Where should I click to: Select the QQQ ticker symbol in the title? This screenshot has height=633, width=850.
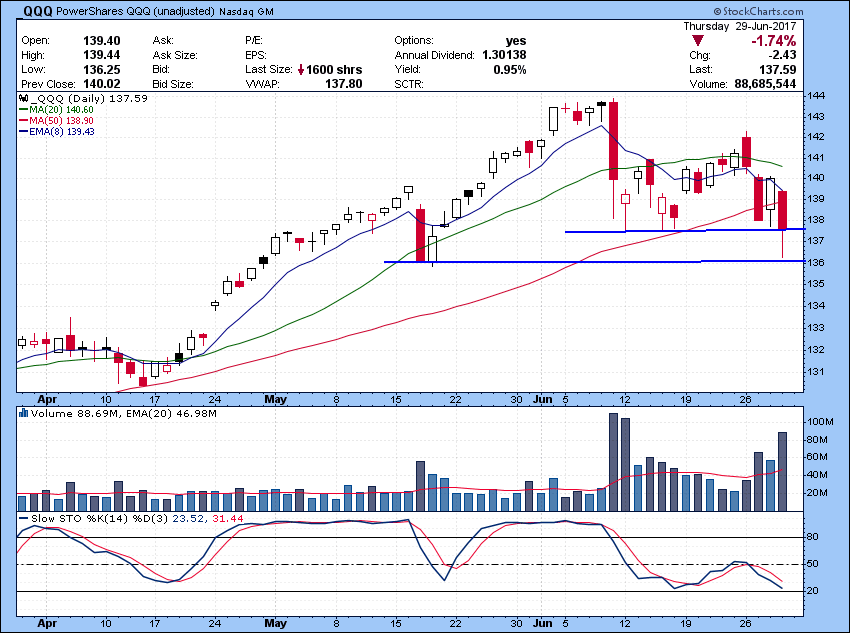[37, 11]
